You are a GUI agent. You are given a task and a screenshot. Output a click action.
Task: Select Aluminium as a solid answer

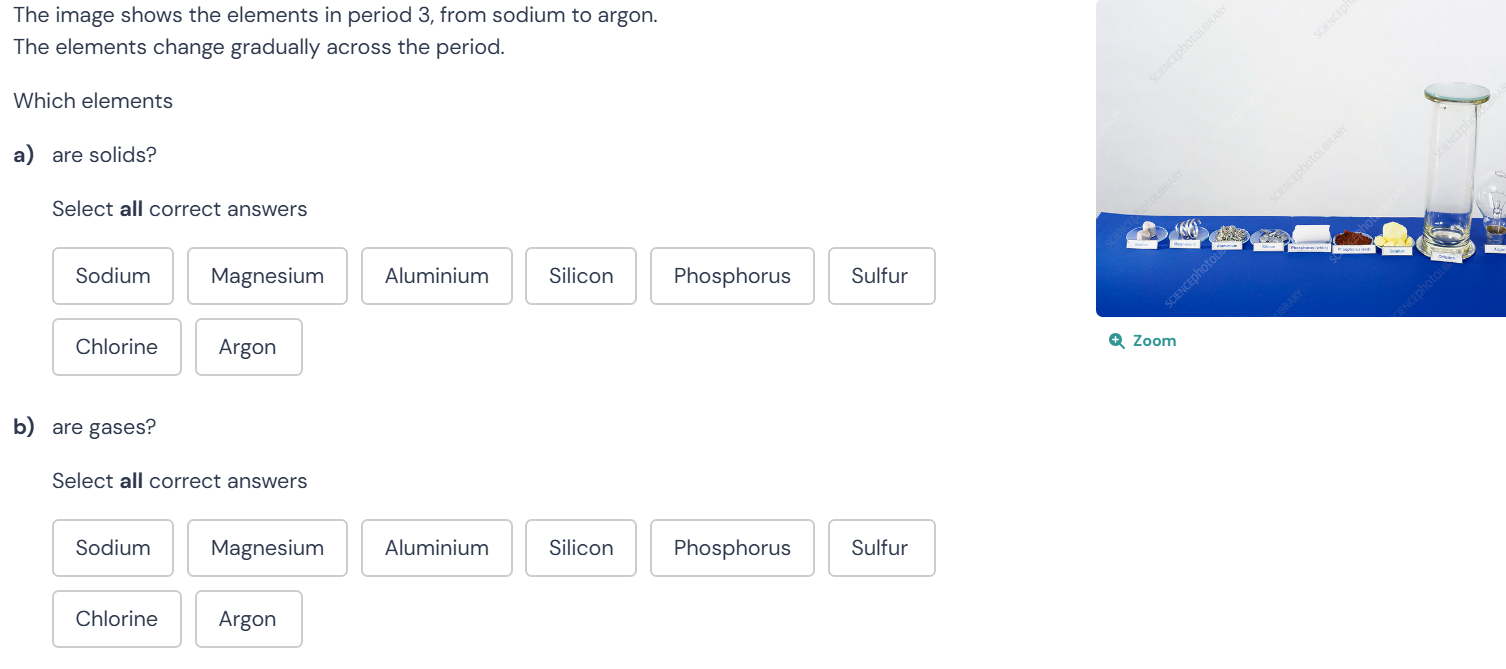coord(437,276)
